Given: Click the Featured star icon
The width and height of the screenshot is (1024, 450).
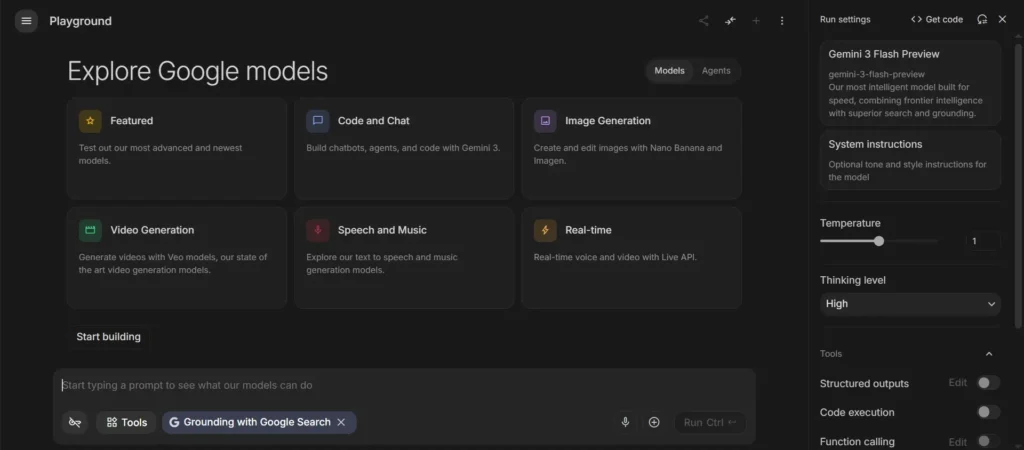Looking at the screenshot, I should pyautogui.click(x=90, y=121).
